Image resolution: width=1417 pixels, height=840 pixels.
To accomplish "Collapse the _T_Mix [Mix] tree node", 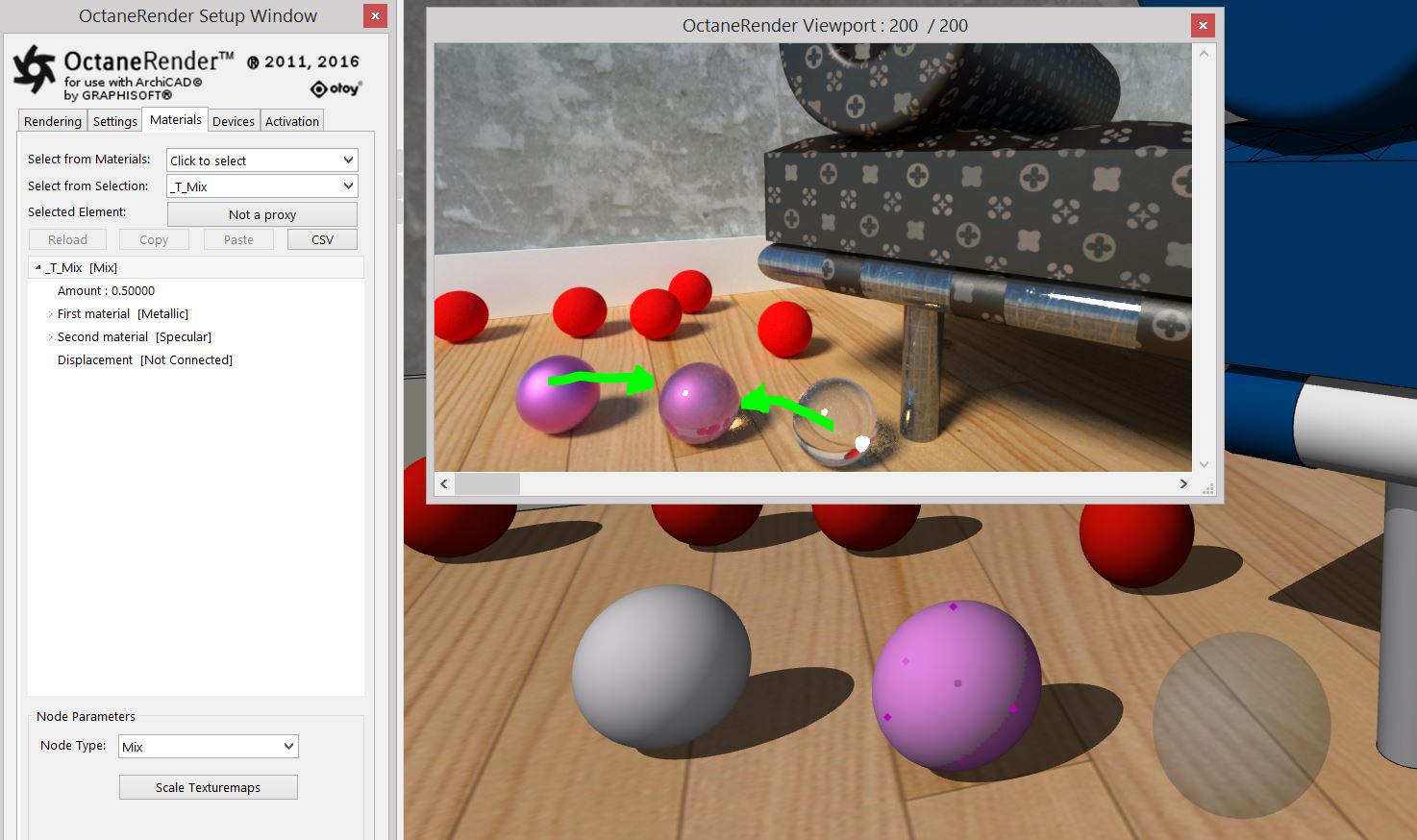I will (x=38, y=268).
